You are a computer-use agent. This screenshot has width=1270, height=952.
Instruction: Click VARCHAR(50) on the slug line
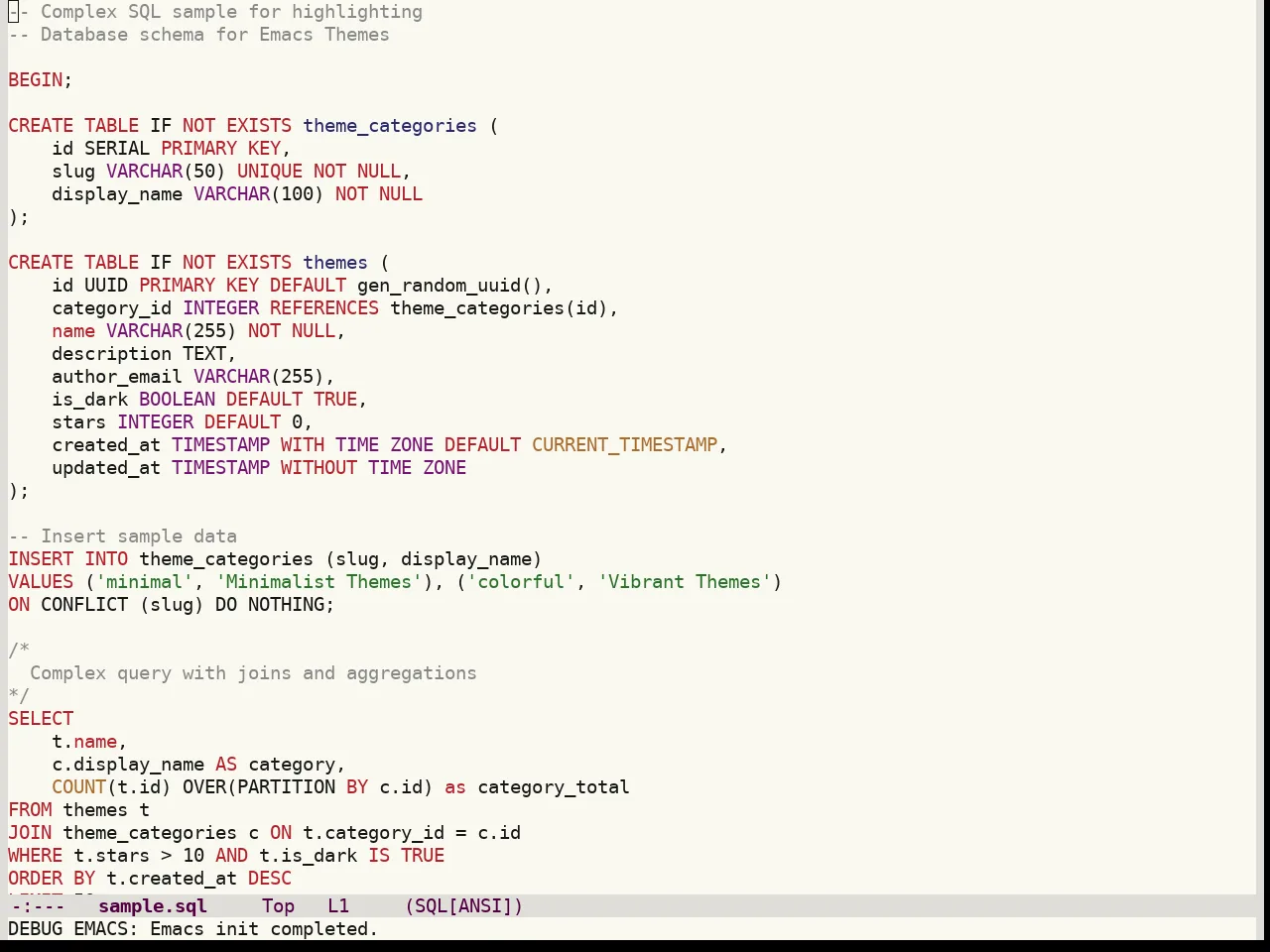click(x=166, y=172)
